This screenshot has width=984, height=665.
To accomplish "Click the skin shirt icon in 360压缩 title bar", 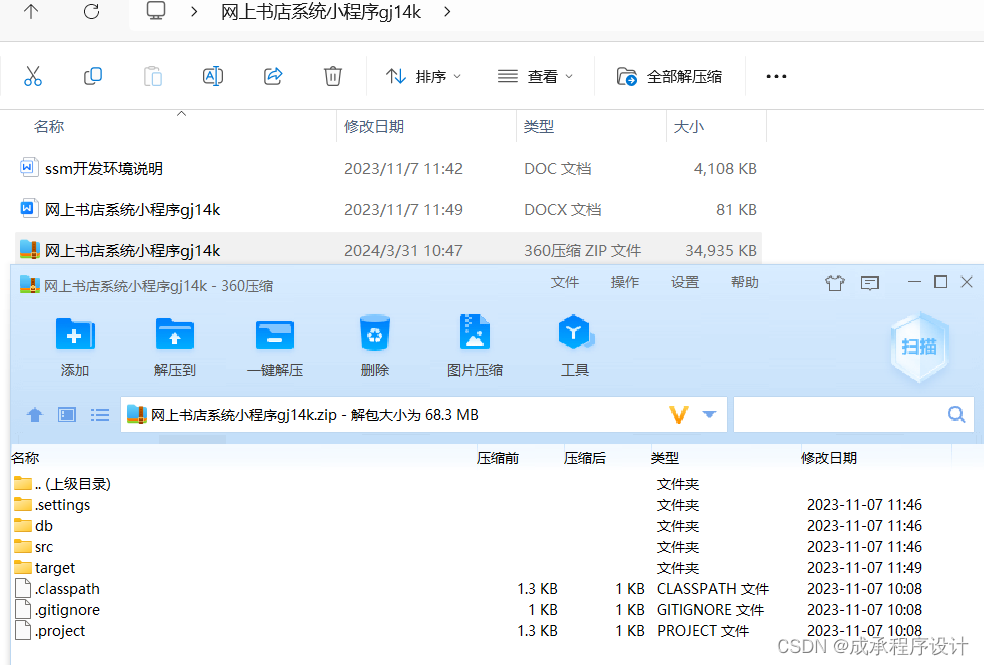I will (x=835, y=283).
